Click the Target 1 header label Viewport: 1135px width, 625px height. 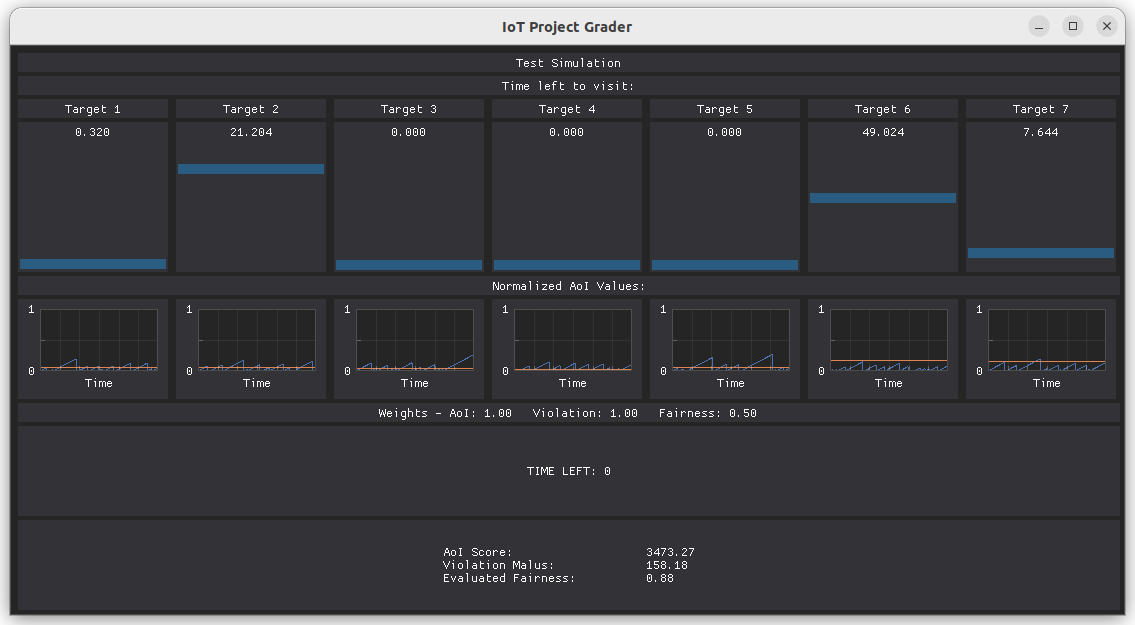click(93, 109)
